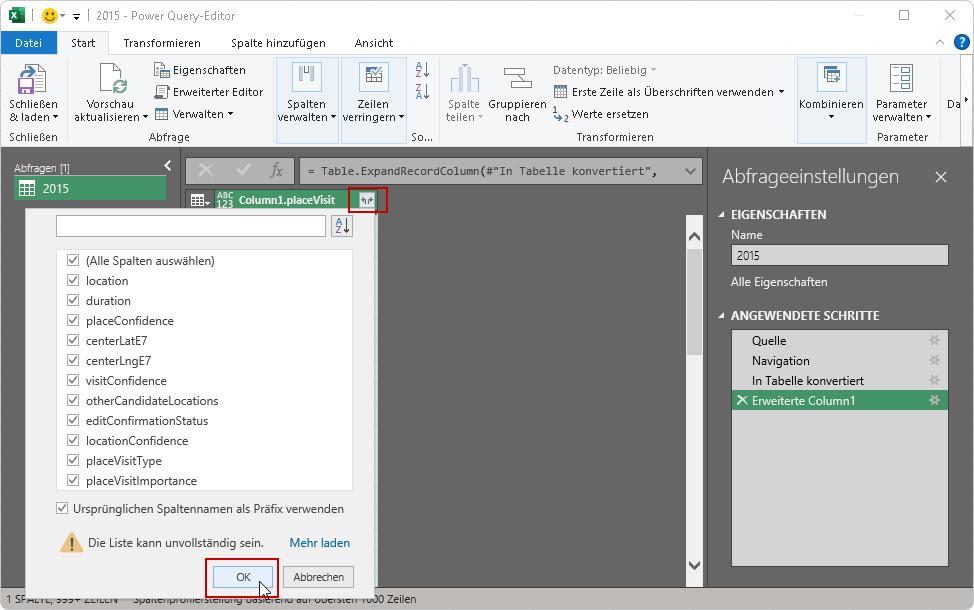The height and width of the screenshot is (610, 974).
Task: Click the Mehr laden link
Action: point(319,543)
